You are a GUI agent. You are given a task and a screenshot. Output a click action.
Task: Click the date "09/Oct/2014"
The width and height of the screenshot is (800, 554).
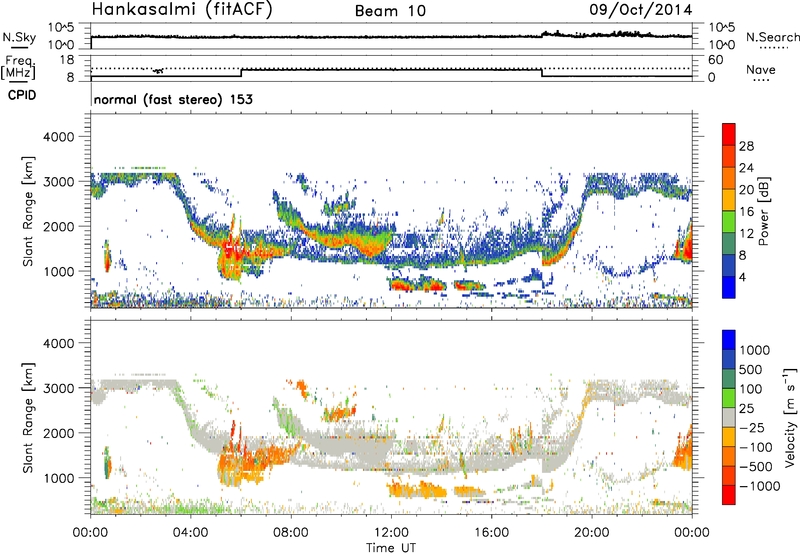(x=641, y=9)
